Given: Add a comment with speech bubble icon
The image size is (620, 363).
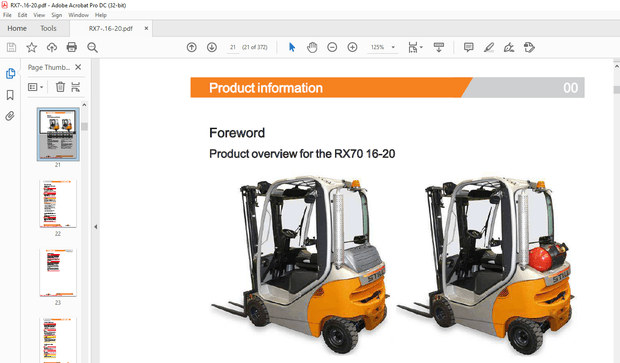Looking at the screenshot, I should click(x=469, y=47).
